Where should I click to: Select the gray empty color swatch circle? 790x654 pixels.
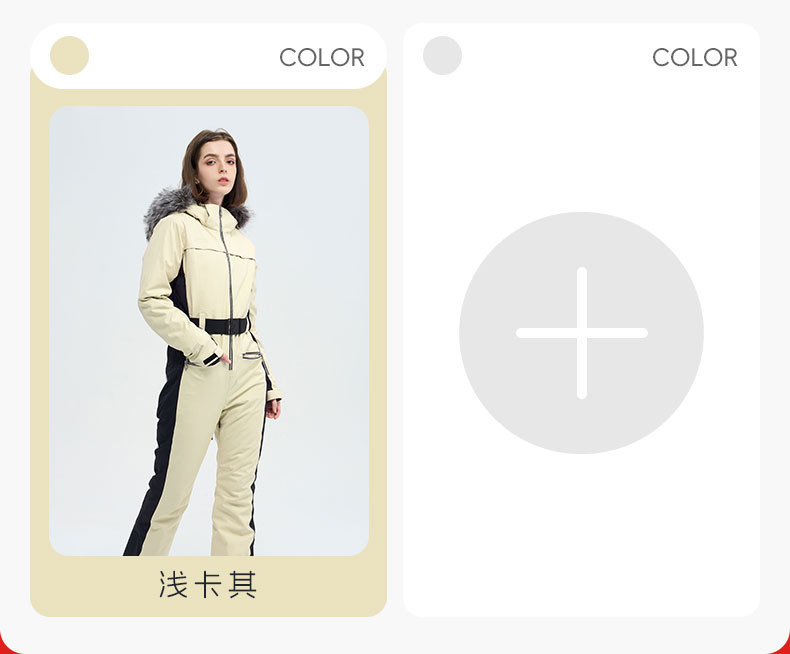click(442, 55)
